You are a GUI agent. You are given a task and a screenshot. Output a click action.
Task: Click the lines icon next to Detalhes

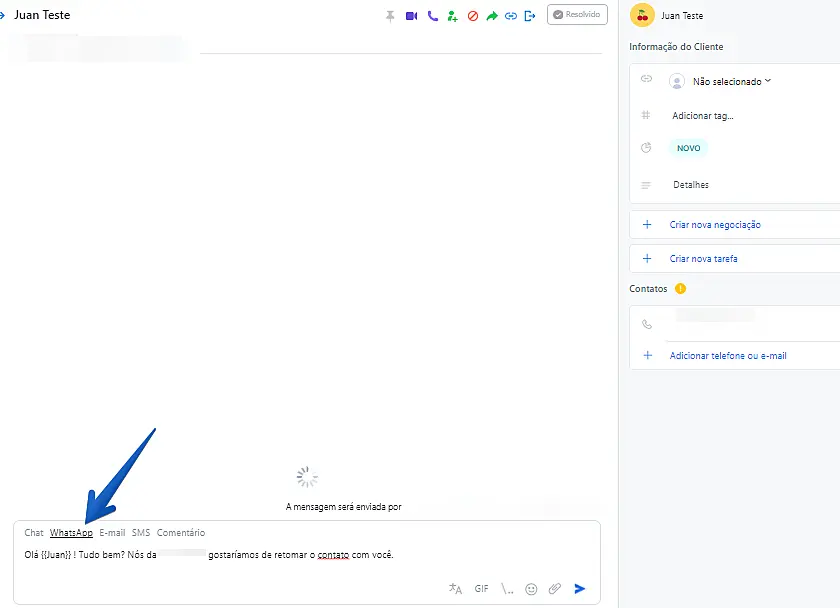(646, 185)
